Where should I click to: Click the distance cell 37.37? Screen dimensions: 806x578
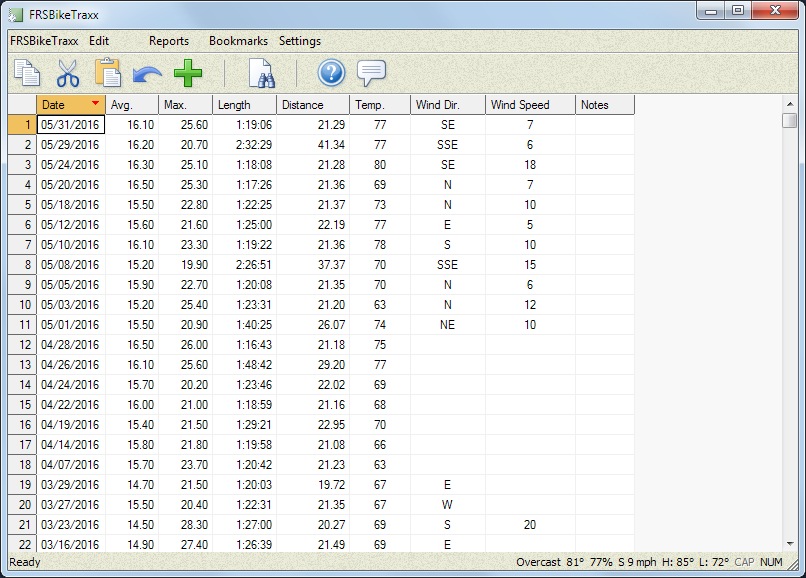[313, 265]
